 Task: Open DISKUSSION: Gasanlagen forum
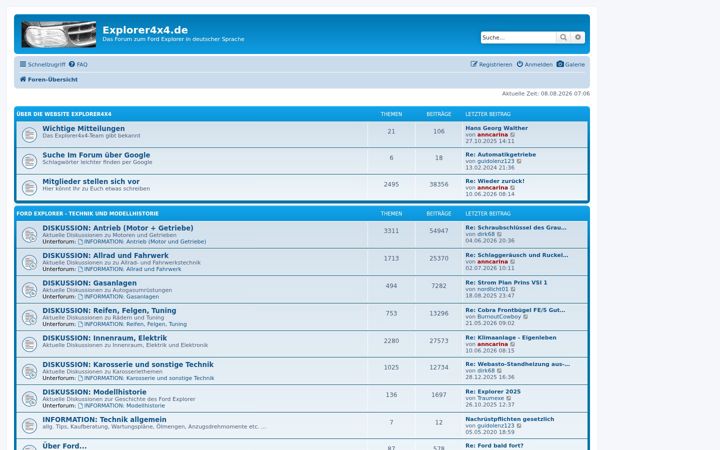[90, 283]
